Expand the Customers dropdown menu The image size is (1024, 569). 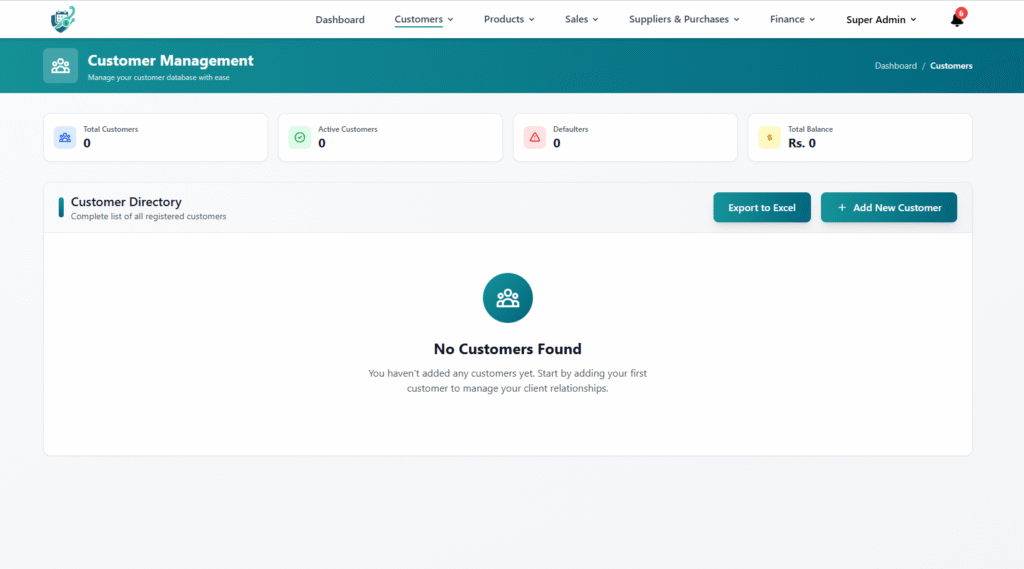(x=424, y=19)
